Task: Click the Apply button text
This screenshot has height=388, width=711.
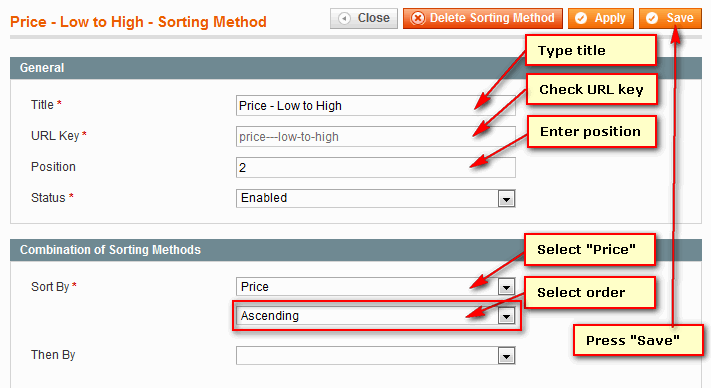Action: click(x=610, y=18)
